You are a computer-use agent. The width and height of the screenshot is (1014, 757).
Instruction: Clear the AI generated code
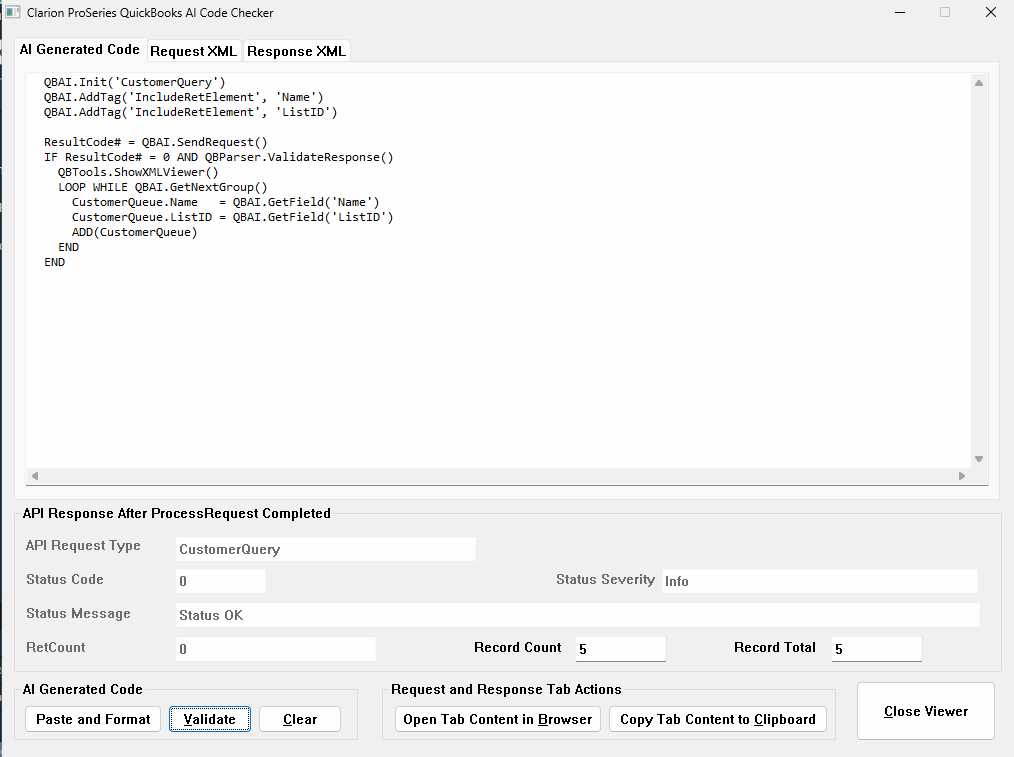(299, 719)
